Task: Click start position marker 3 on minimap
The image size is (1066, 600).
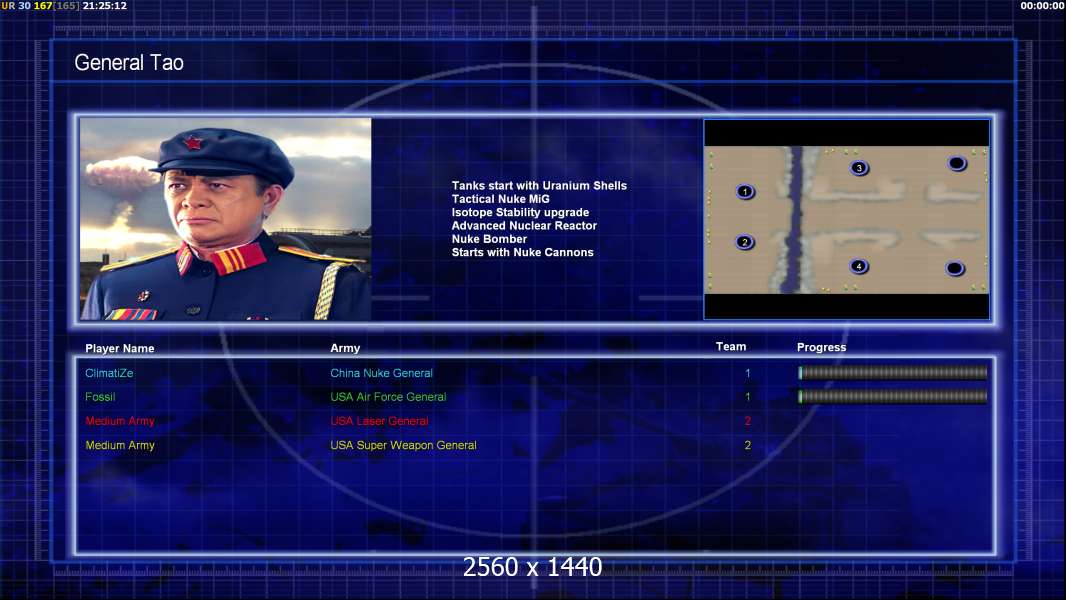Action: click(x=859, y=168)
